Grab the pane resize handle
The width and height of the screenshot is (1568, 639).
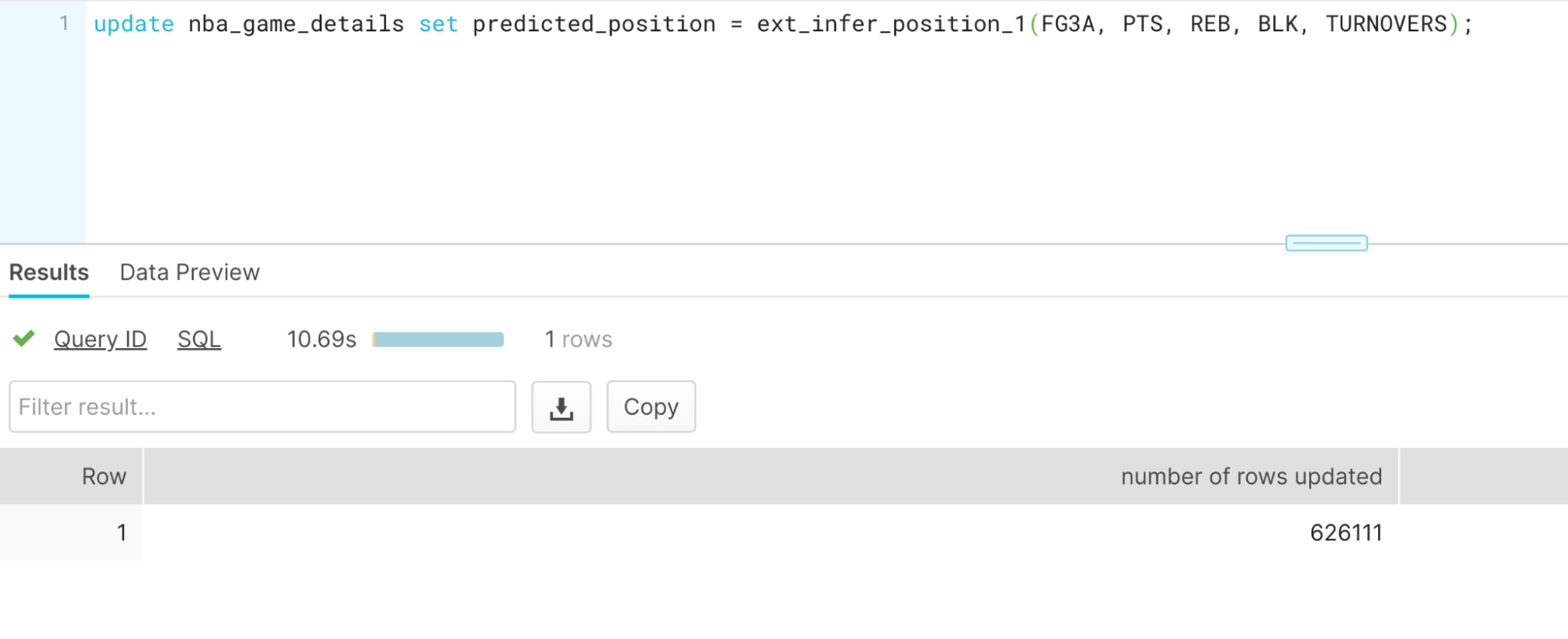1326,243
